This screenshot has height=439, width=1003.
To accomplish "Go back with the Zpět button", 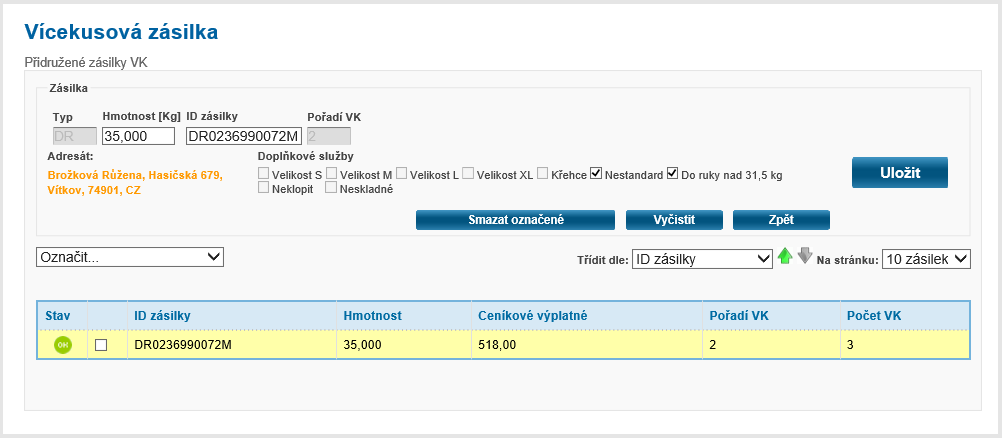I will (x=781, y=220).
